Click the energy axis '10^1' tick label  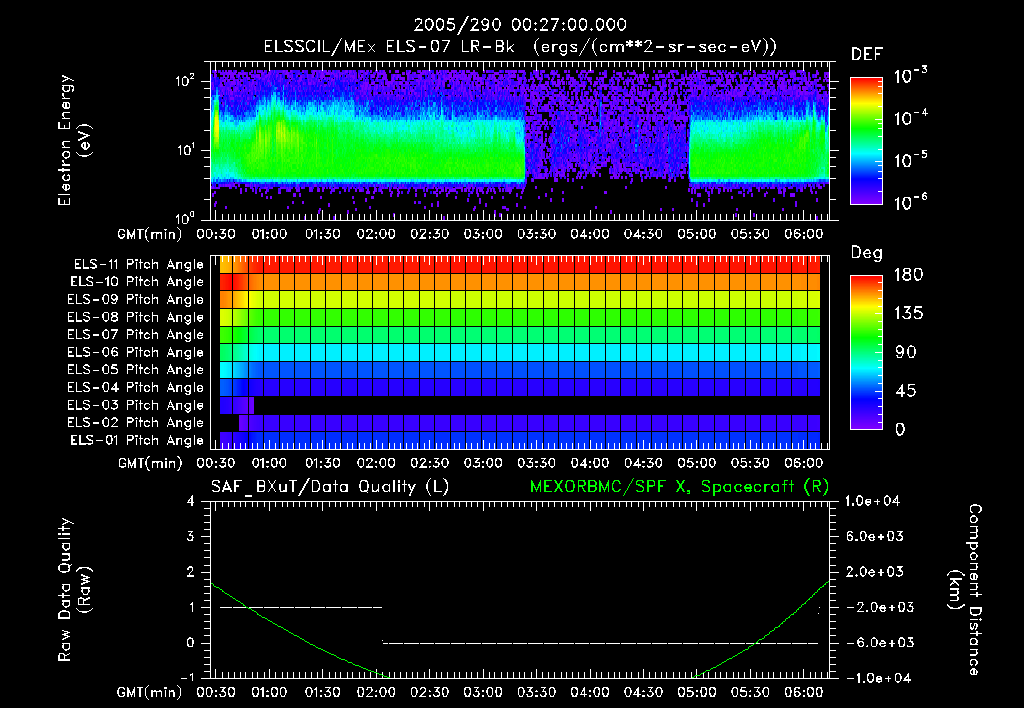[x=185, y=150]
